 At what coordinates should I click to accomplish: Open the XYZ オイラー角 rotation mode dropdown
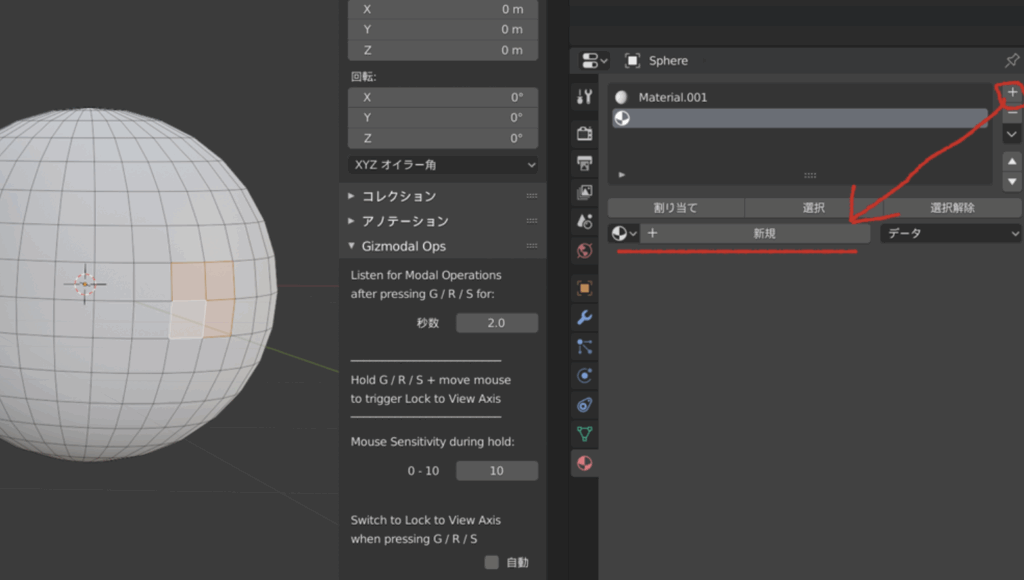pos(443,164)
